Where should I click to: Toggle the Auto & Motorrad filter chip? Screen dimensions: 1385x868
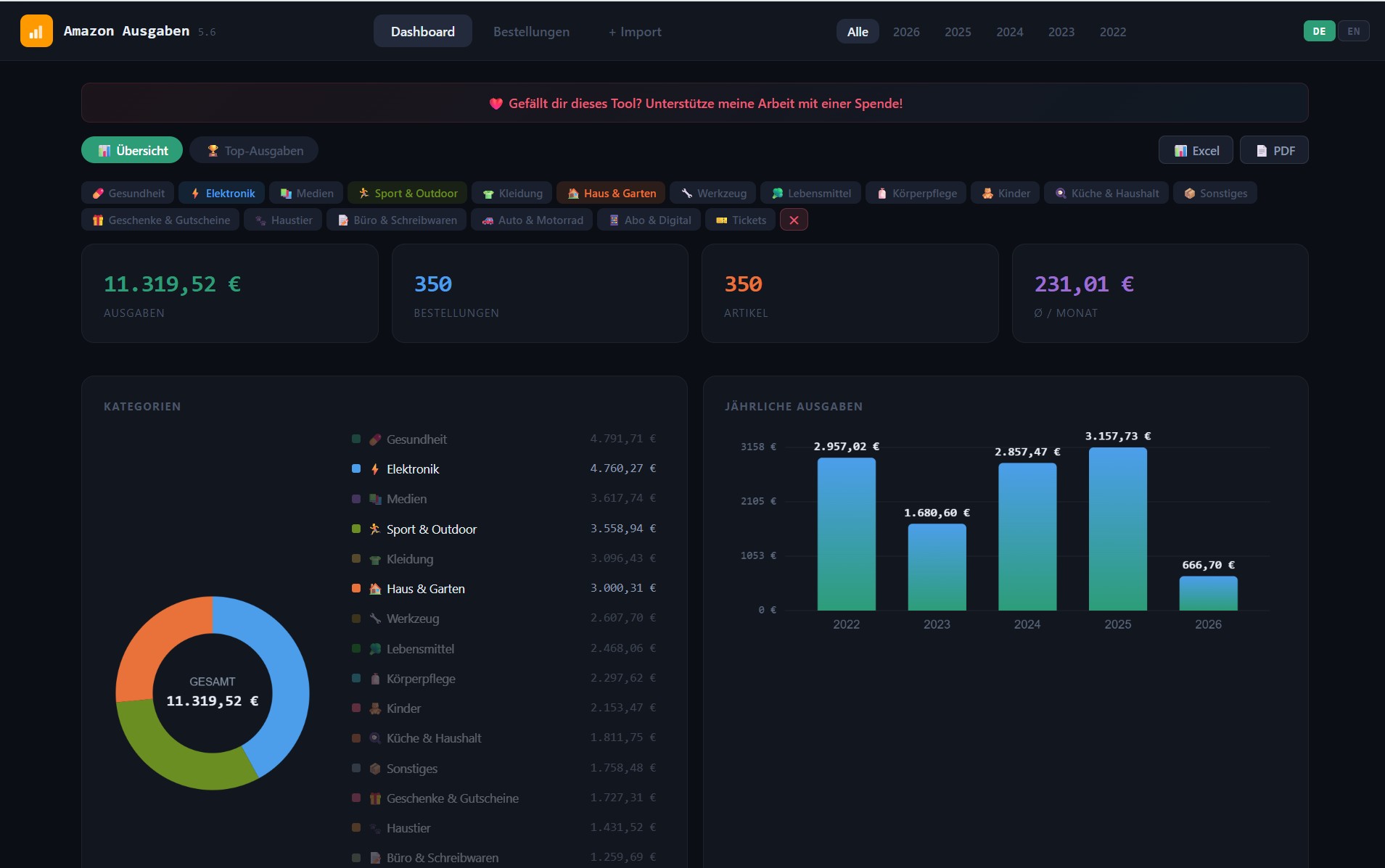point(532,220)
